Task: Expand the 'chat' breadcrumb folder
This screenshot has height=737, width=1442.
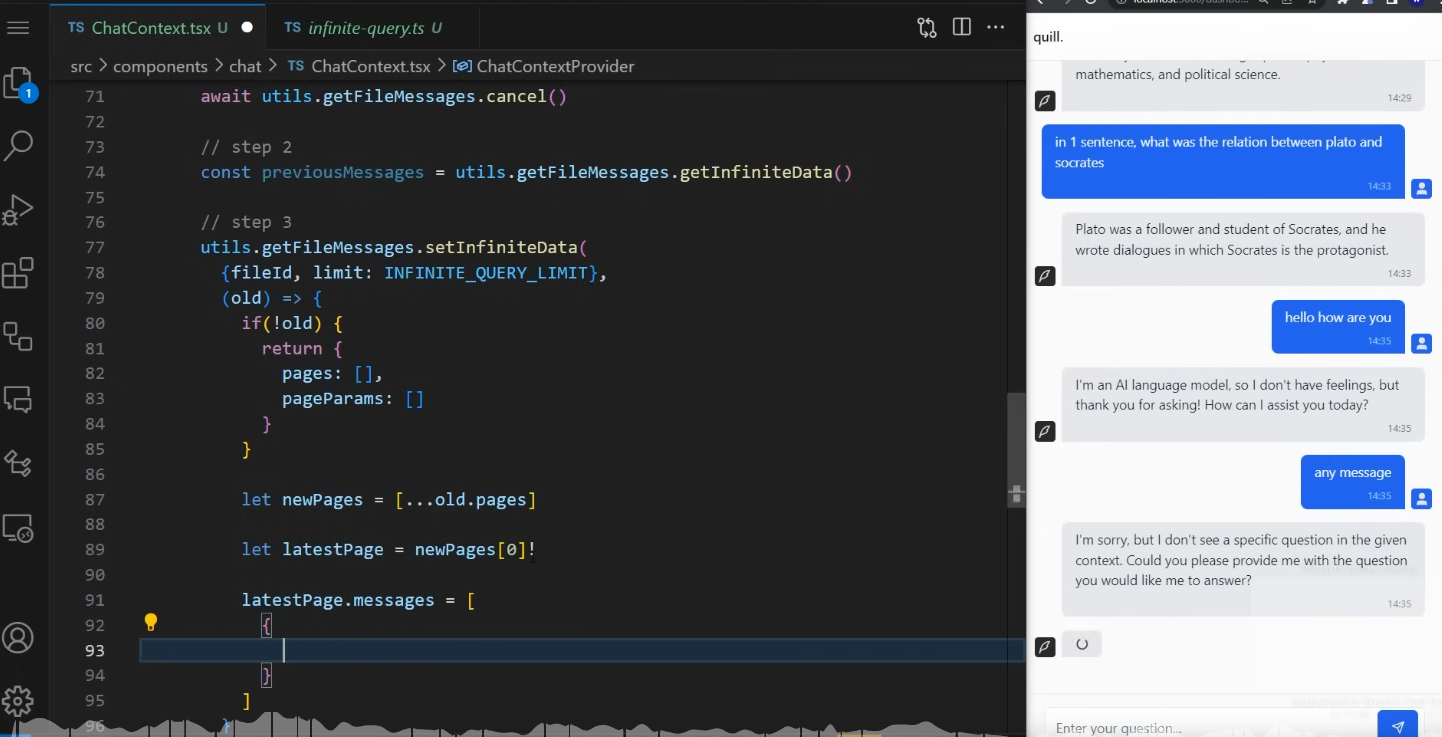Action: click(245, 66)
